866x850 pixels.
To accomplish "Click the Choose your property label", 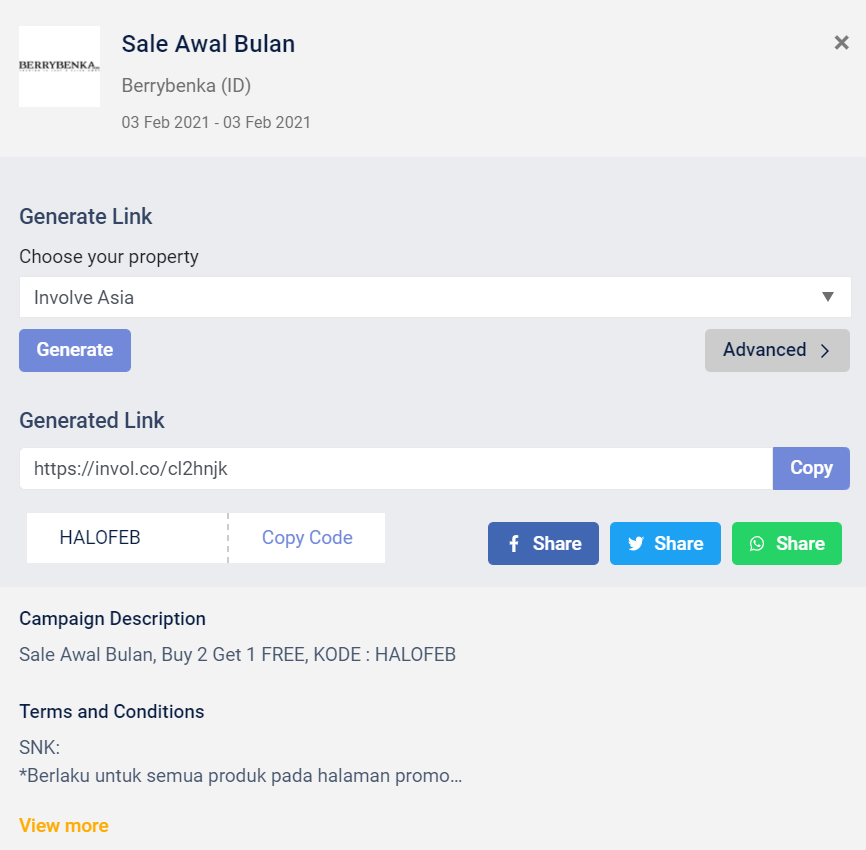I will (x=109, y=257).
